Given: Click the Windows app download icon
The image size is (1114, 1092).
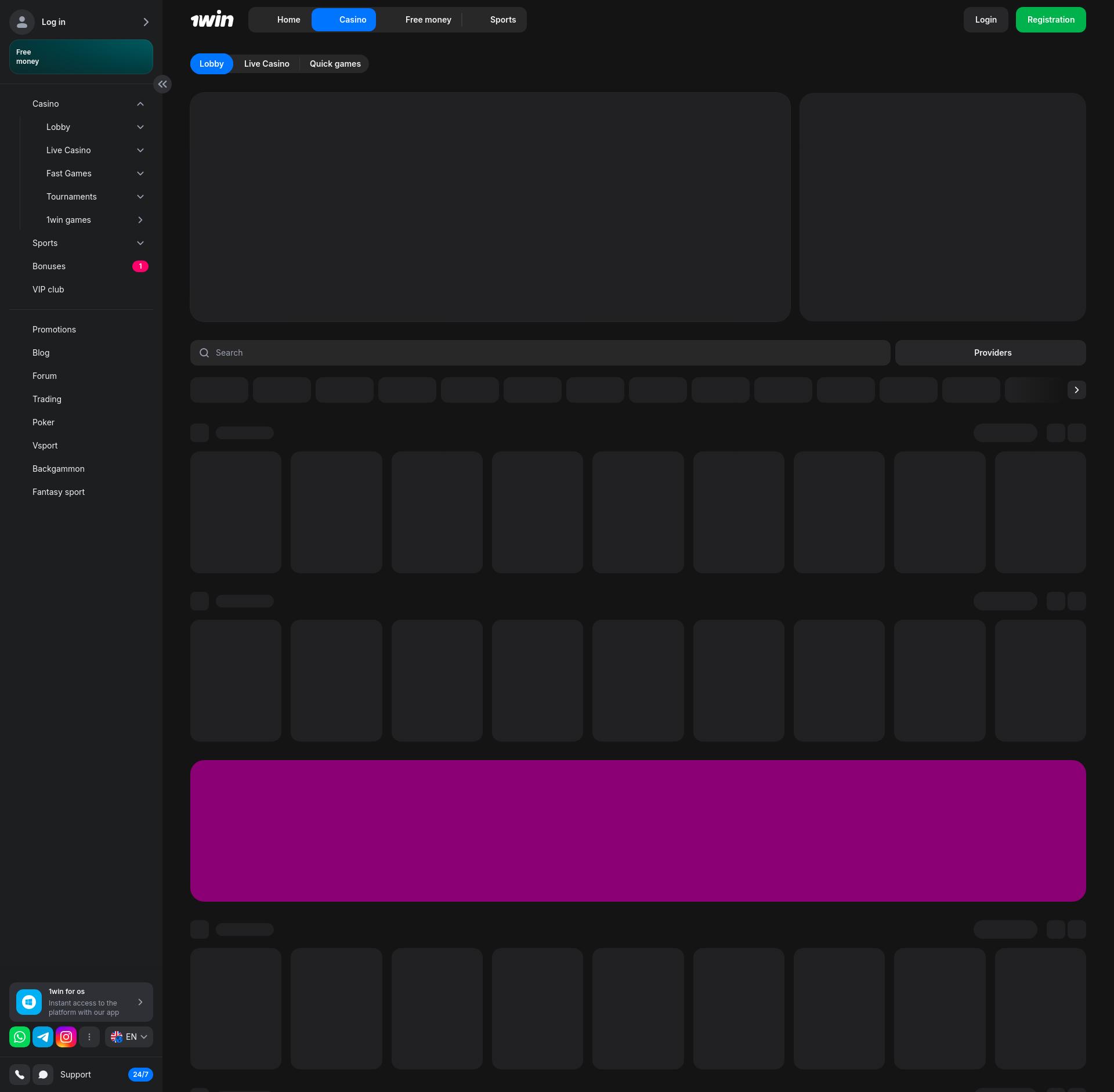Looking at the screenshot, I should pyautogui.click(x=29, y=1002).
